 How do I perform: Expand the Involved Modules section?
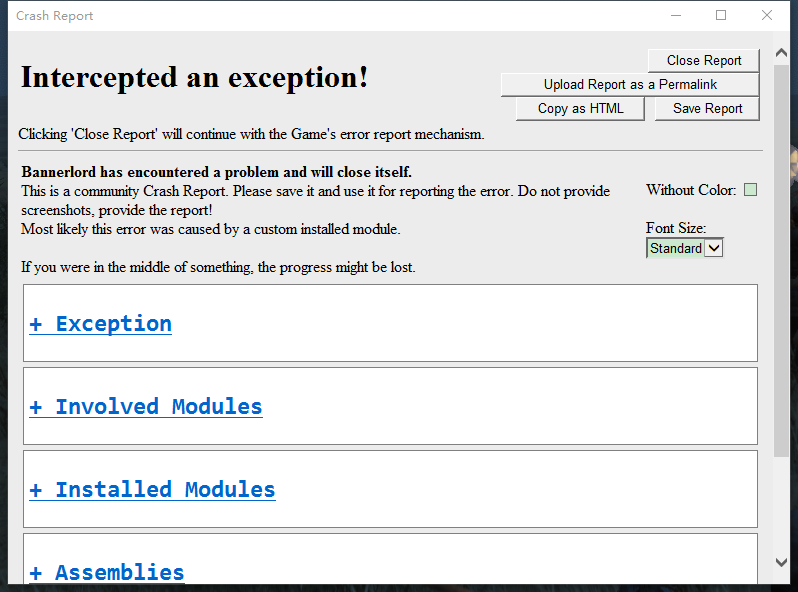pos(146,407)
